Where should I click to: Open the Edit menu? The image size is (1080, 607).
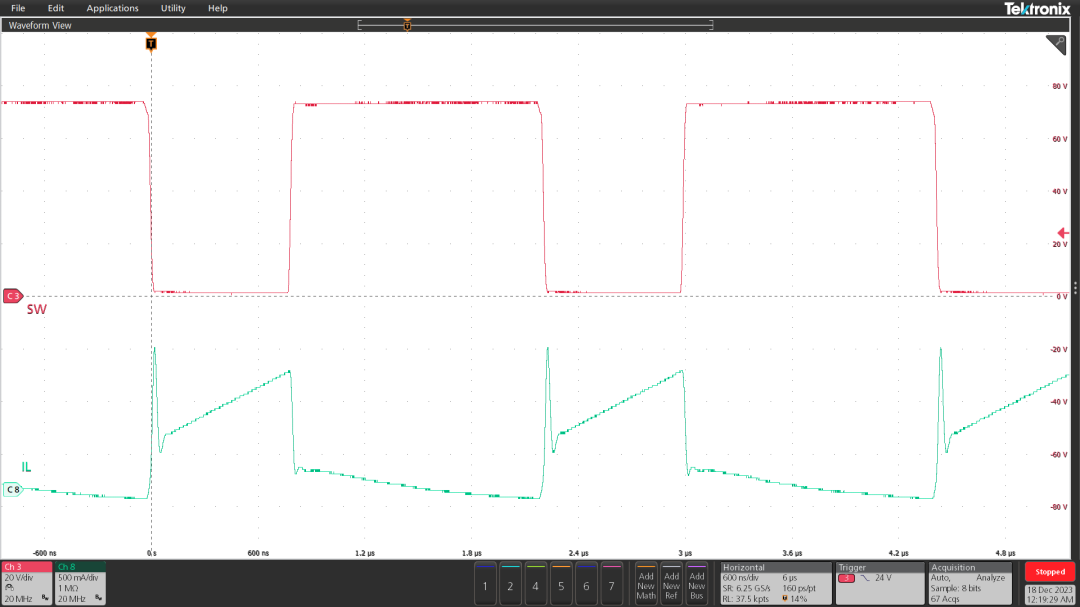point(56,8)
